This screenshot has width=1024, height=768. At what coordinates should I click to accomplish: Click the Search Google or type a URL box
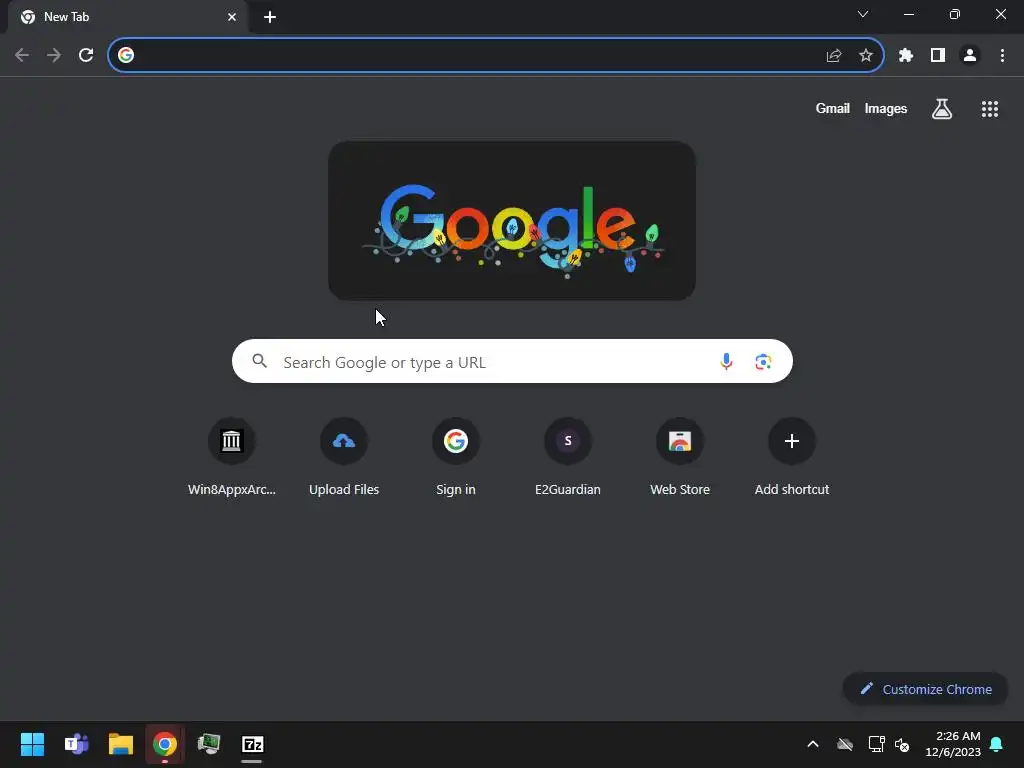512,361
